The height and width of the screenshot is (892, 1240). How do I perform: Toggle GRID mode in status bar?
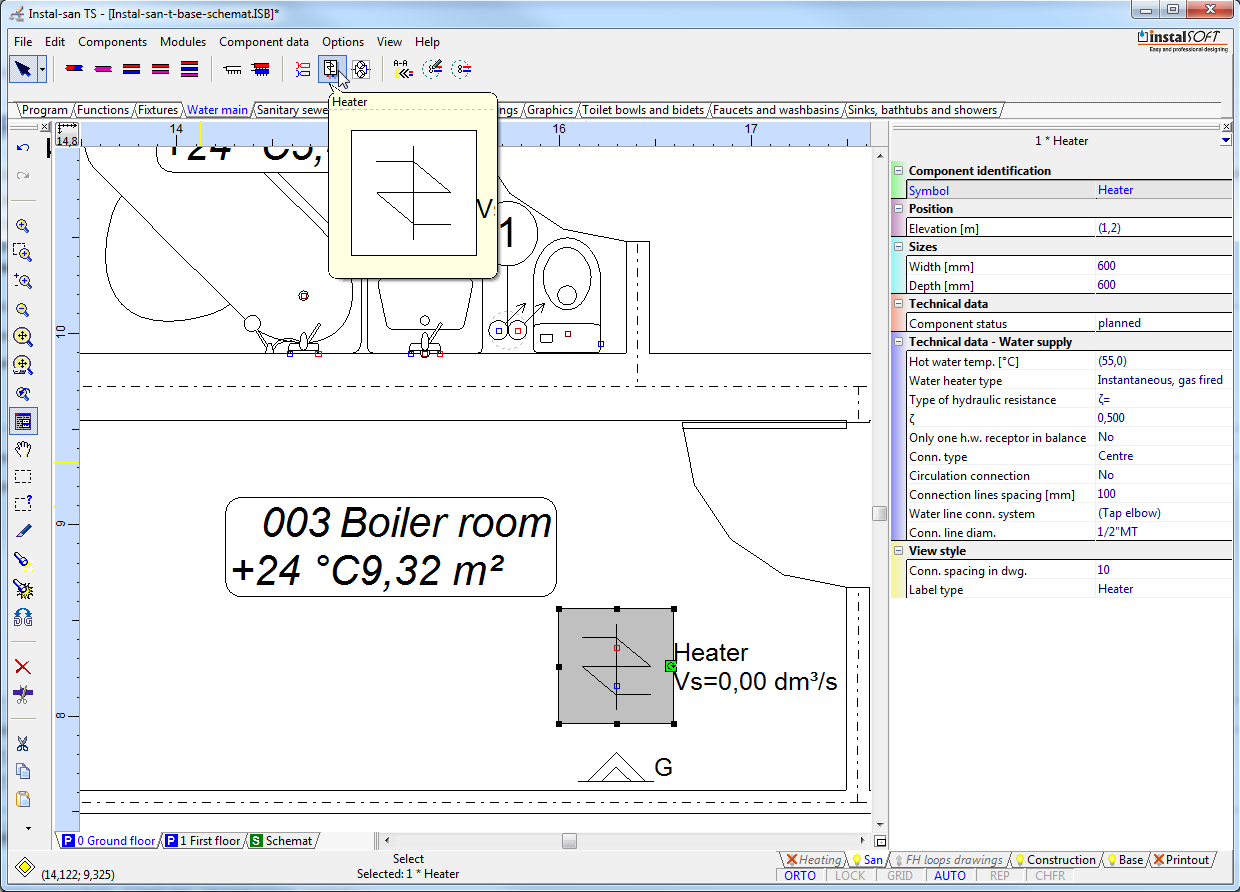pos(900,876)
